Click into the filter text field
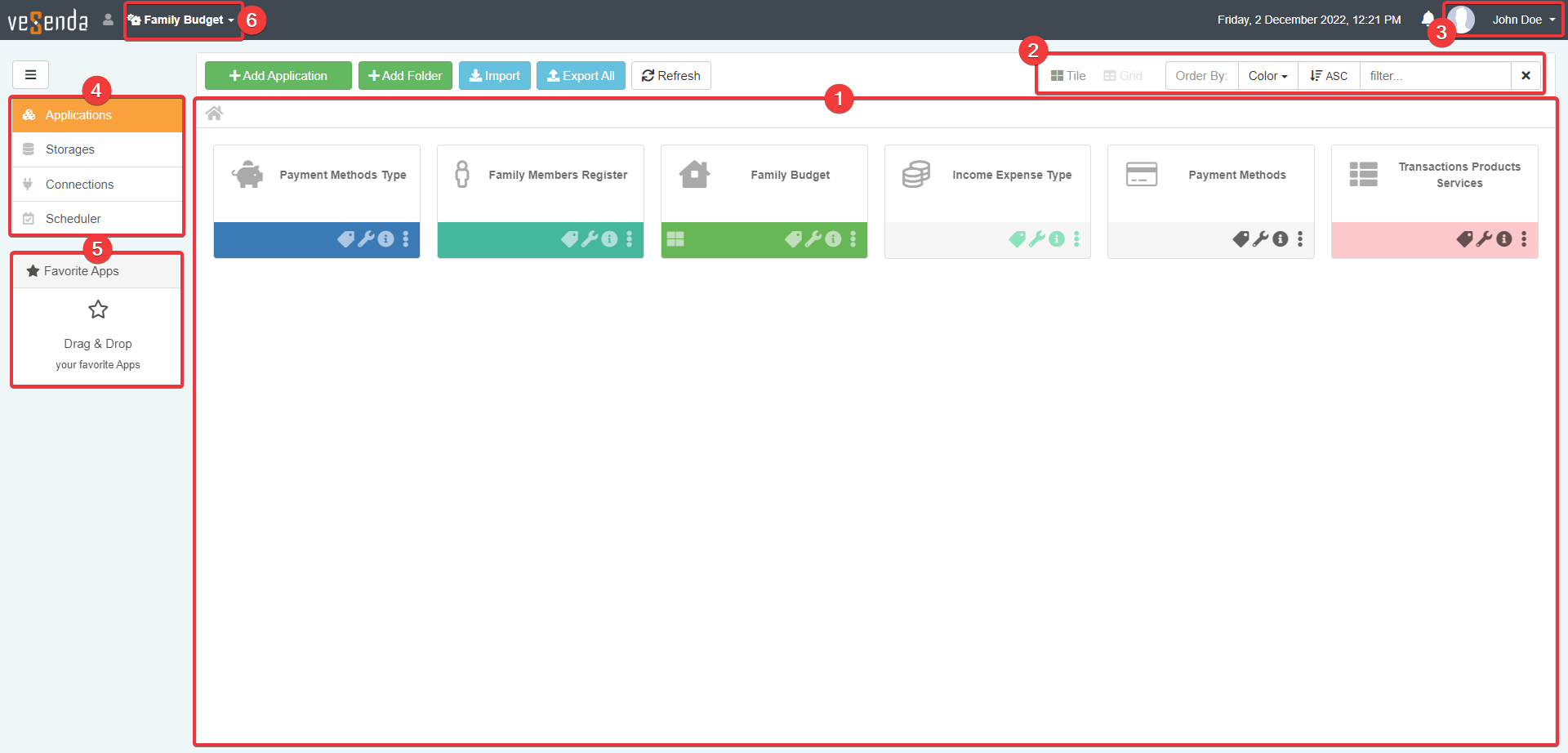The width and height of the screenshot is (1568, 753). [1435, 76]
